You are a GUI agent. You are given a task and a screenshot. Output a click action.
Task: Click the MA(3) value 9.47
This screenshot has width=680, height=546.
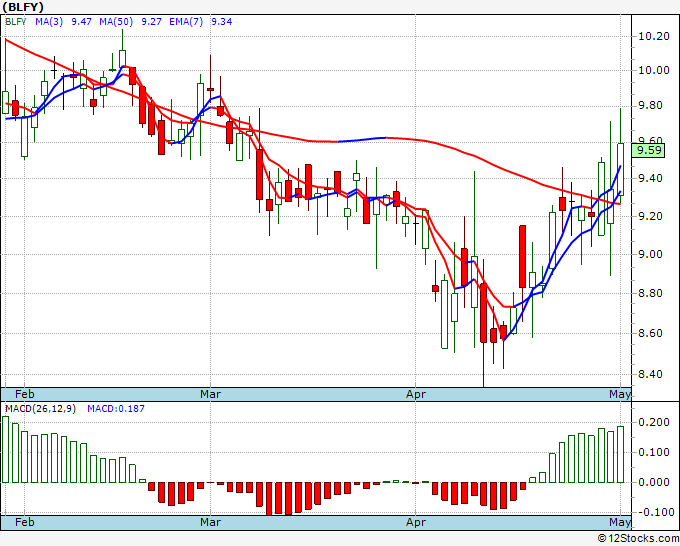click(82, 21)
